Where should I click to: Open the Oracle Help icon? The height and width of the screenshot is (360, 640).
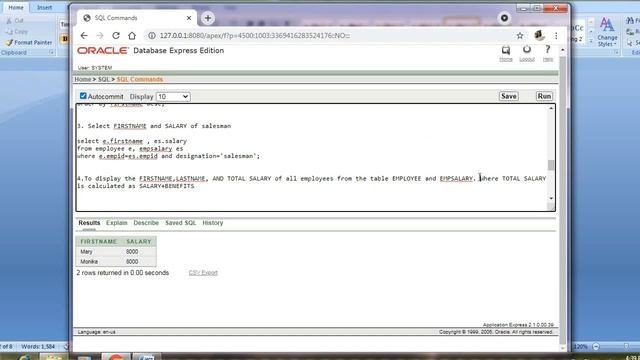pyautogui.click(x=548, y=53)
